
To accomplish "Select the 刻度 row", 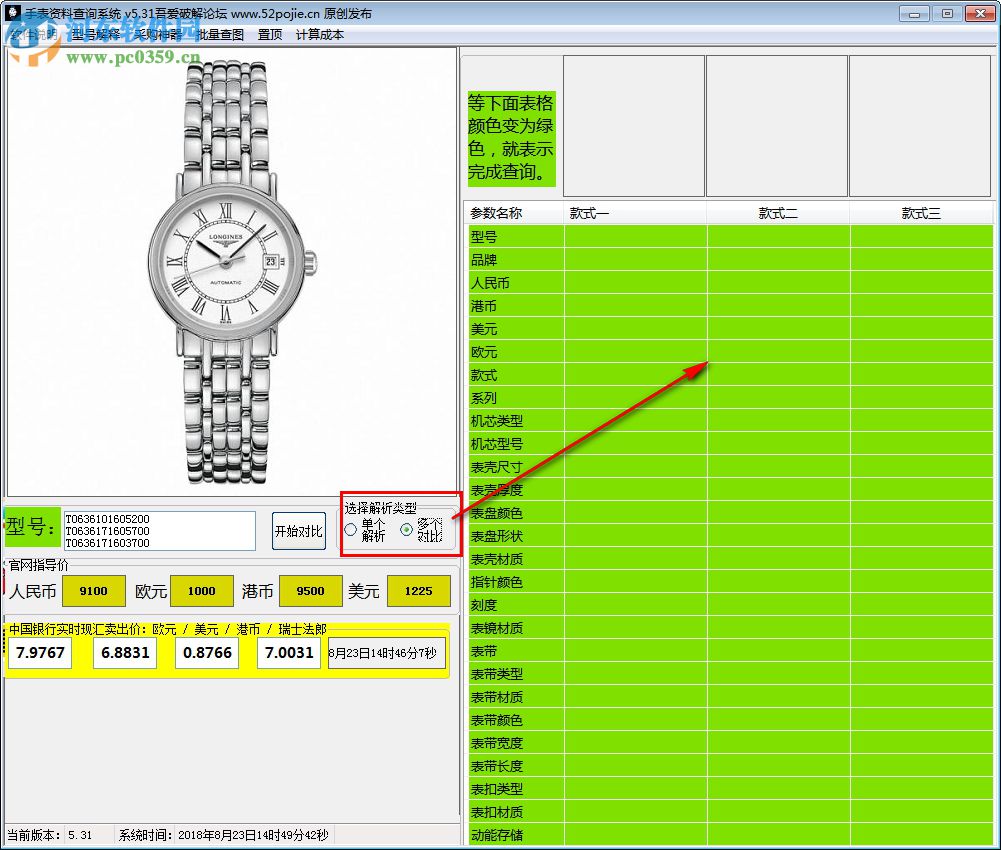I will coord(731,605).
